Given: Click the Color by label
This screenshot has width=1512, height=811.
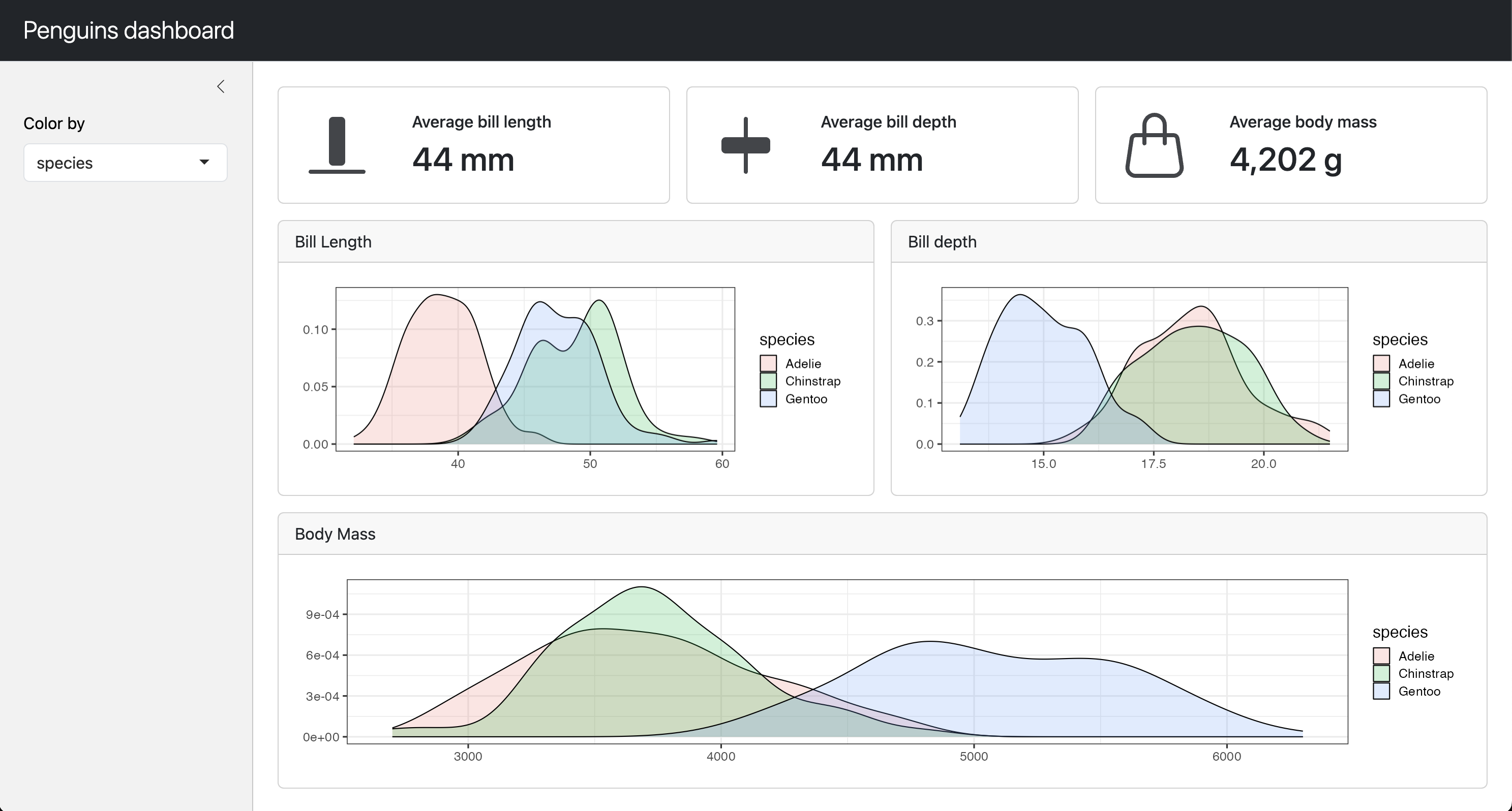Looking at the screenshot, I should (x=54, y=123).
